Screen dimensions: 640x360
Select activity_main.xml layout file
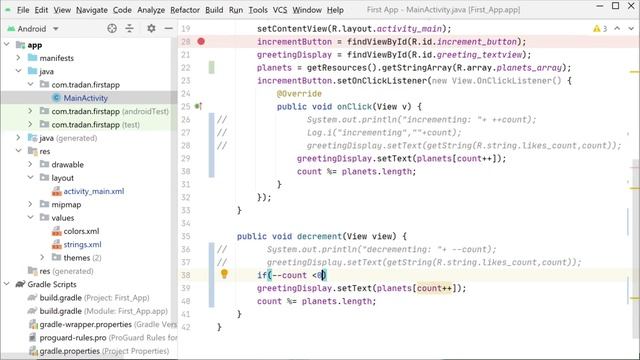[x=93, y=191]
